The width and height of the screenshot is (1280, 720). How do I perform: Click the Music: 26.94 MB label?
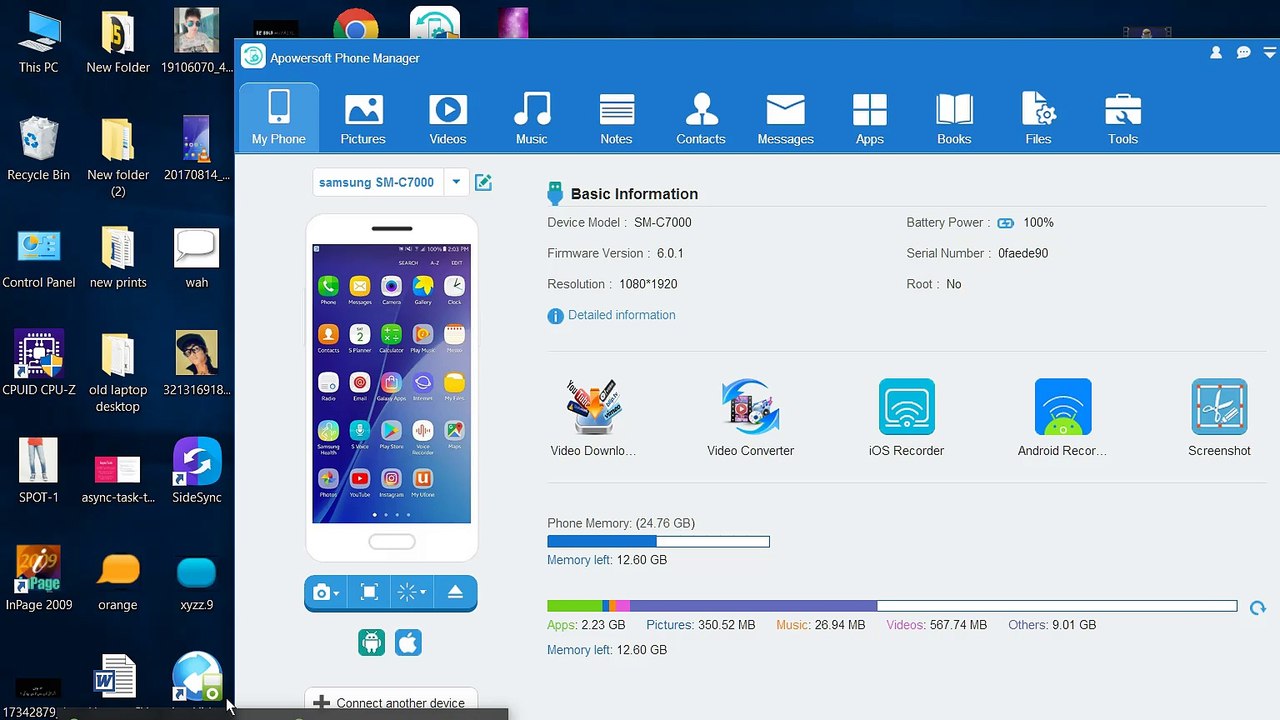click(x=821, y=625)
